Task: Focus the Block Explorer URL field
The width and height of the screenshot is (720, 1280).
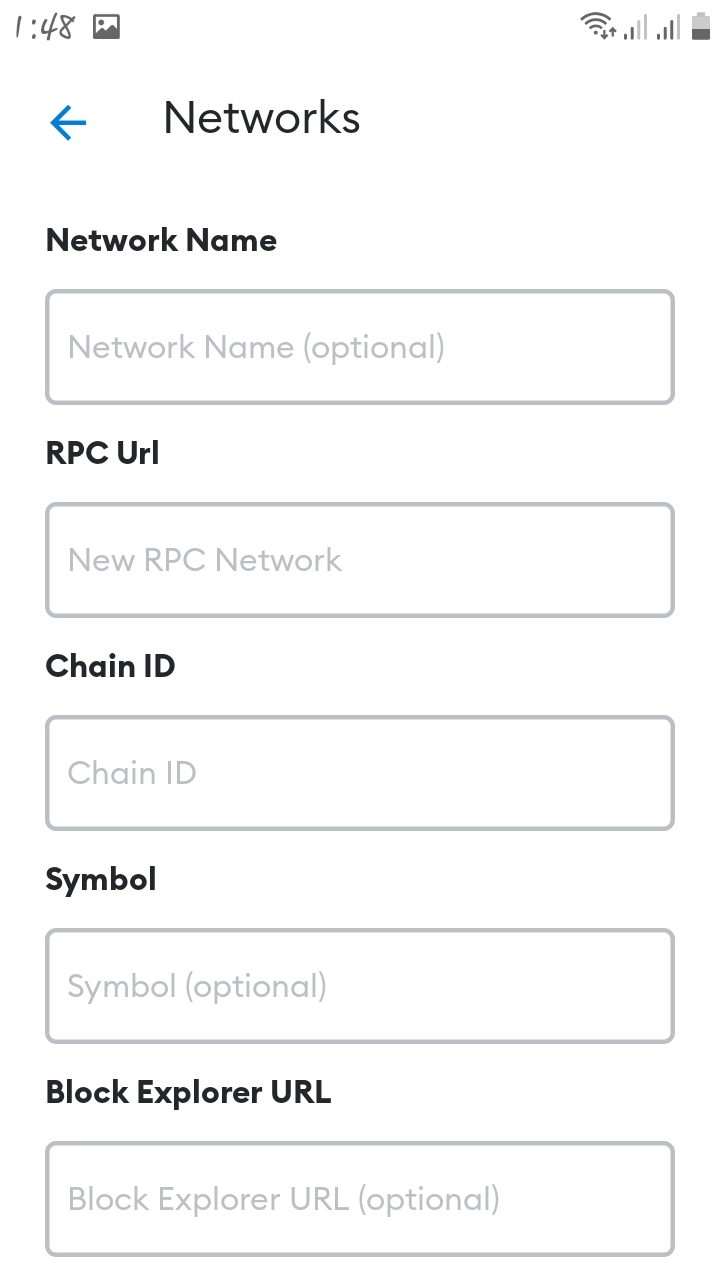Action: pos(360,1199)
